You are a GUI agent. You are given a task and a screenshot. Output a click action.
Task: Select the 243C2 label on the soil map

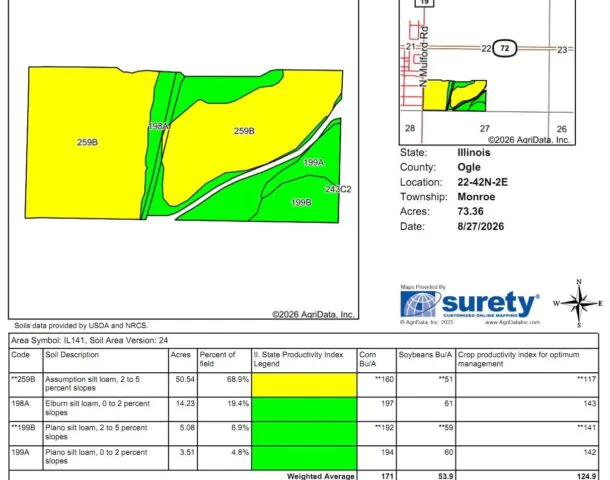coord(338,189)
